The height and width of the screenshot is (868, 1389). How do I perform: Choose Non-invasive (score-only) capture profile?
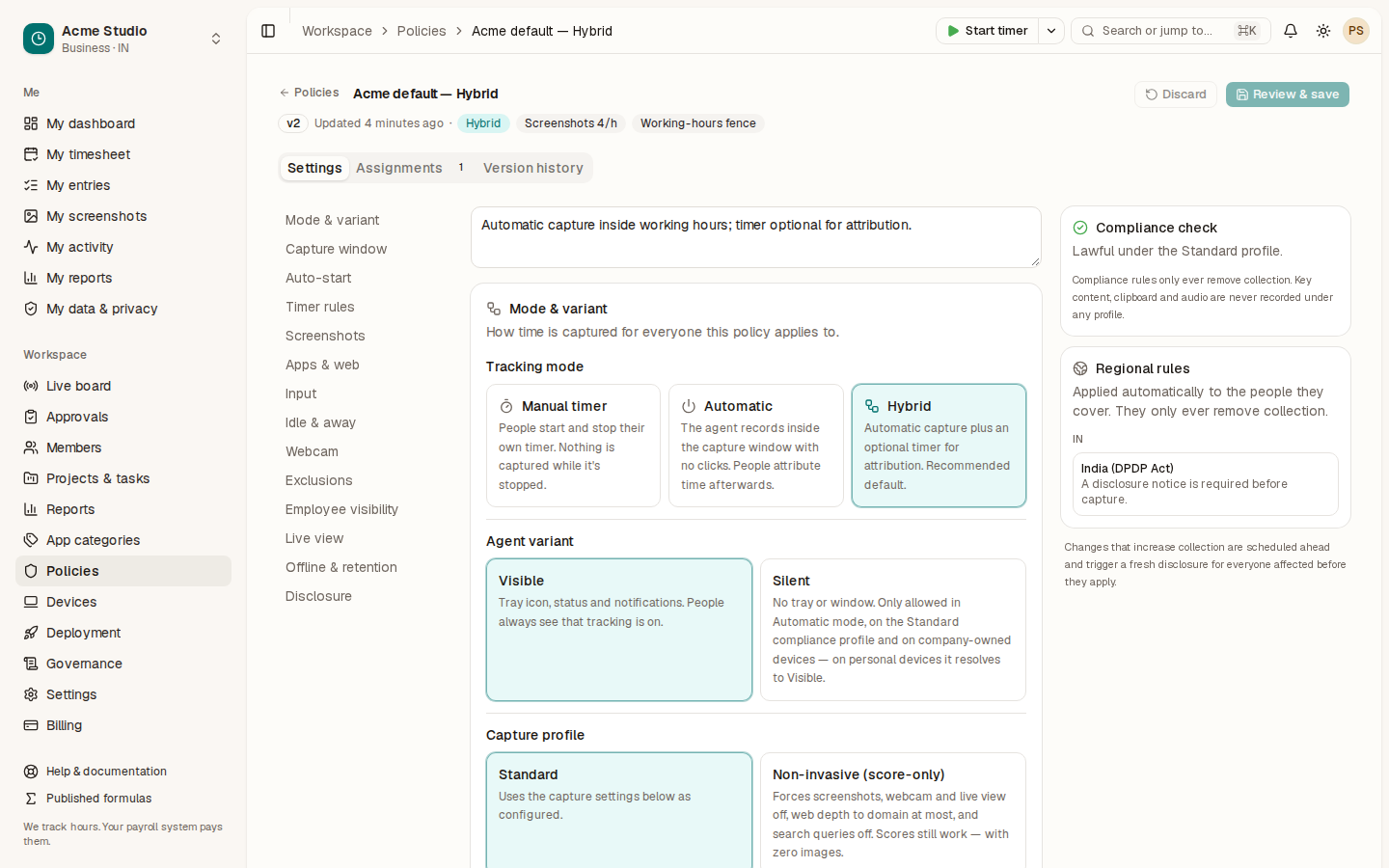pos(893,812)
